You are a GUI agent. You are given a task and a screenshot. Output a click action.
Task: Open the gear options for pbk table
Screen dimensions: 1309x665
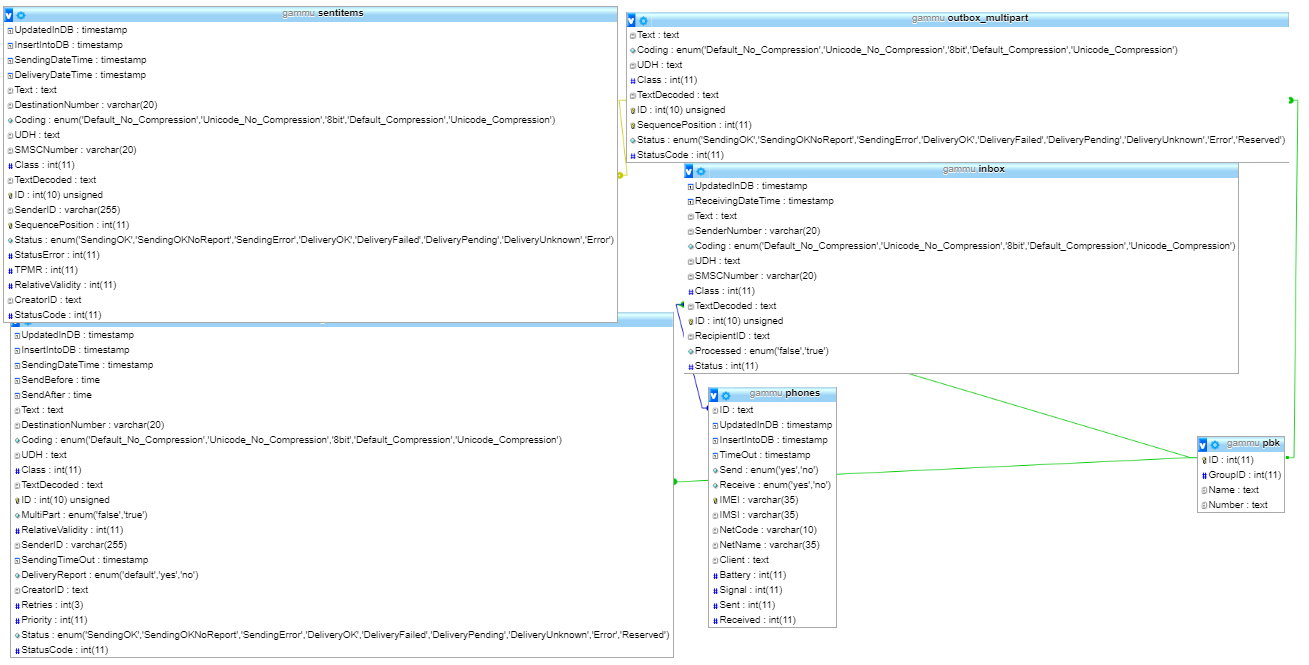(1214, 444)
